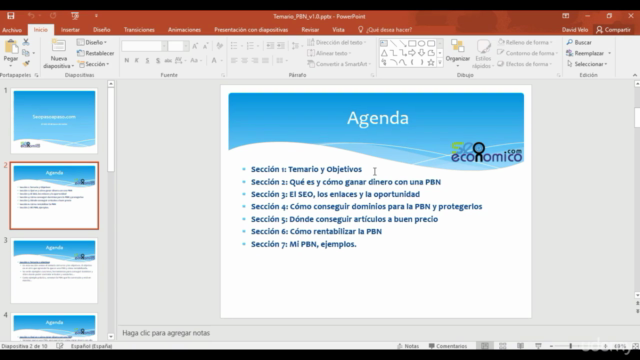Select the text box shape in gallery

click(x=384, y=43)
